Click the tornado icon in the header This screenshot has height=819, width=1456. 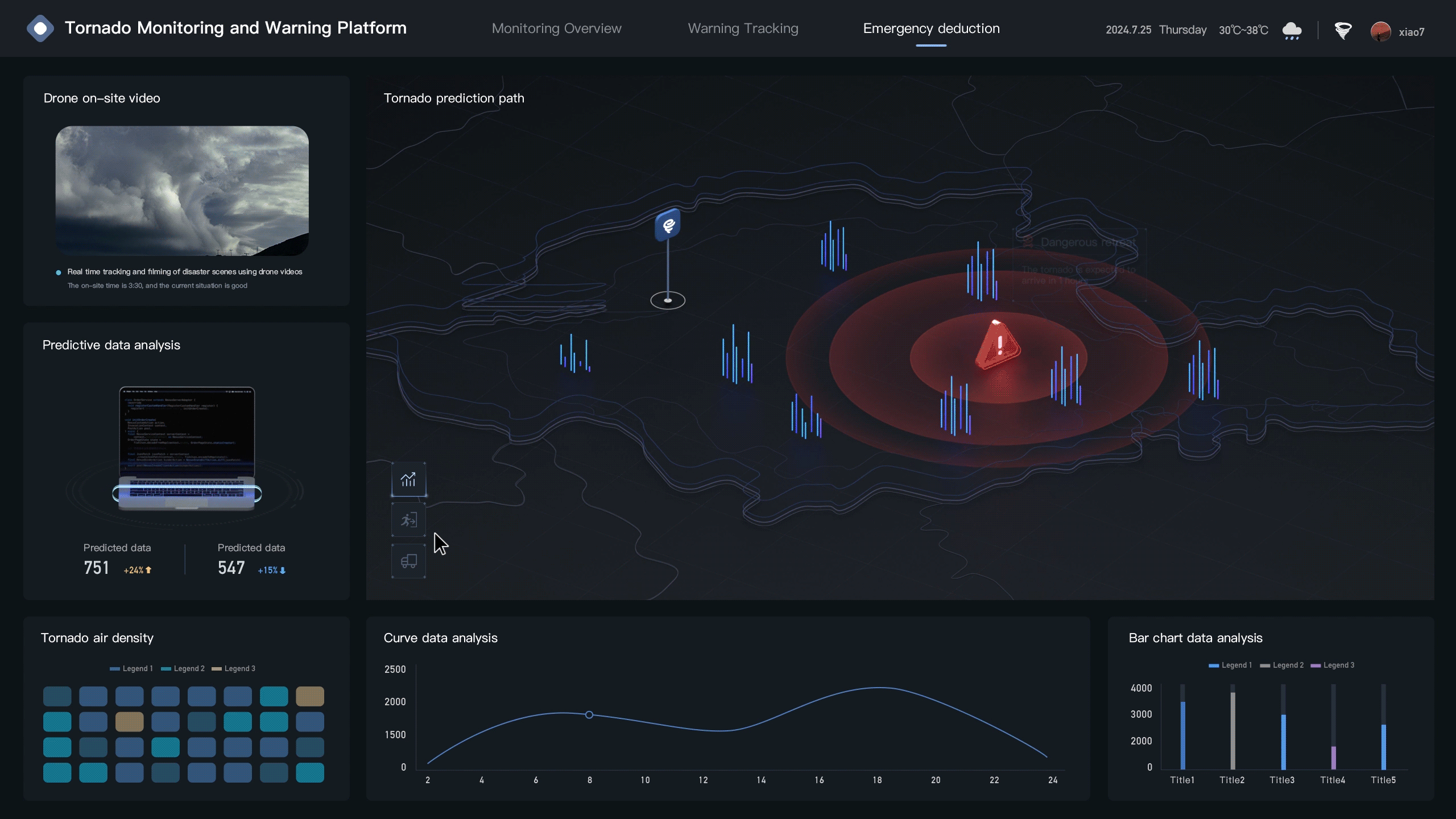[1343, 30]
